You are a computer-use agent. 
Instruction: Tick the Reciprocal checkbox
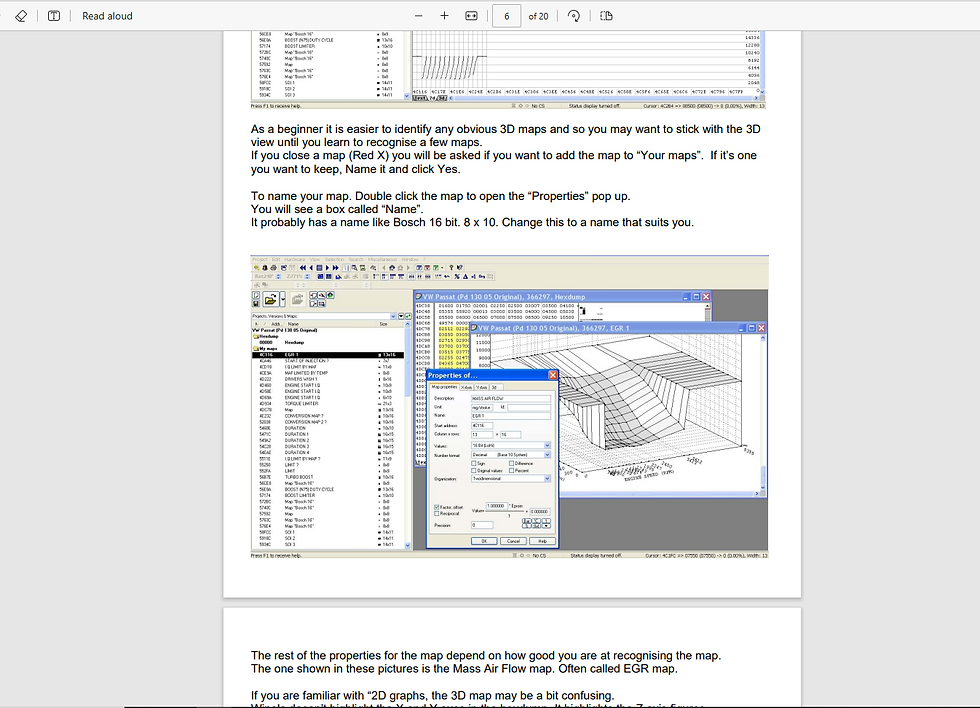click(436, 514)
